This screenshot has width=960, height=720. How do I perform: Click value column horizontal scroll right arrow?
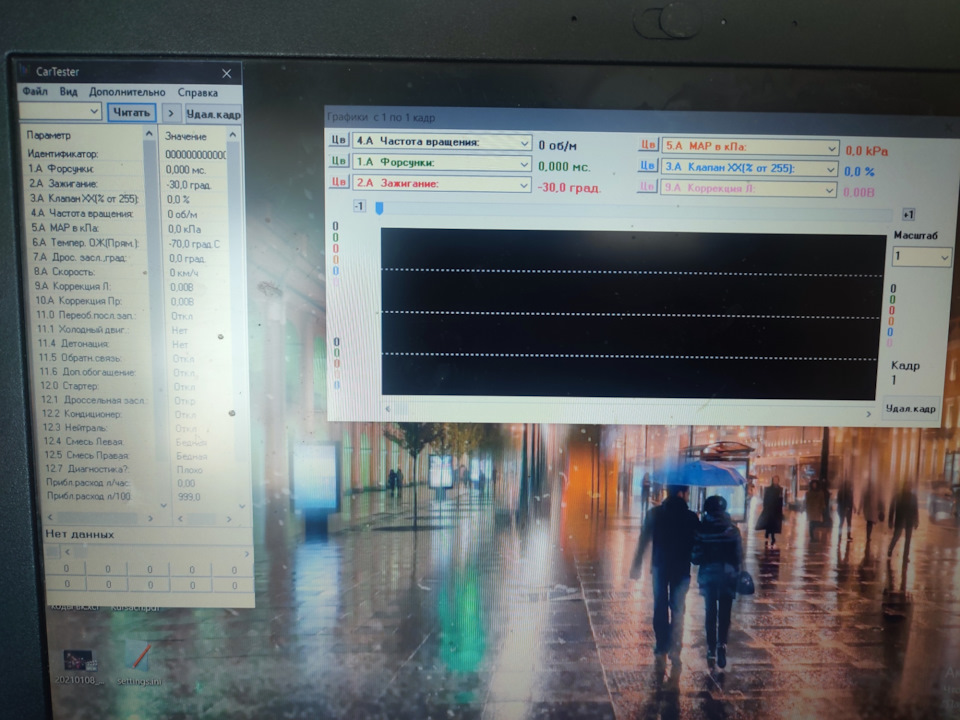(x=229, y=519)
